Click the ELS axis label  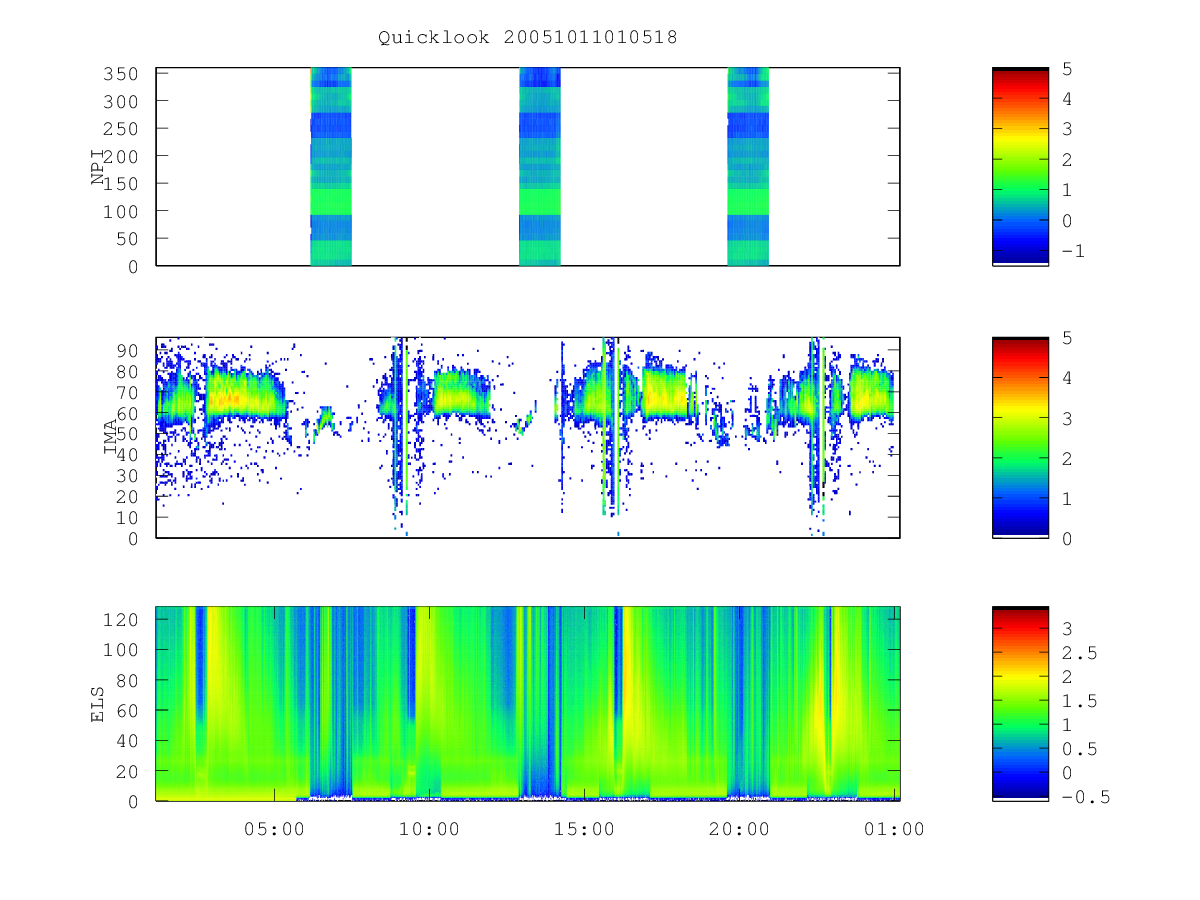click(x=99, y=704)
